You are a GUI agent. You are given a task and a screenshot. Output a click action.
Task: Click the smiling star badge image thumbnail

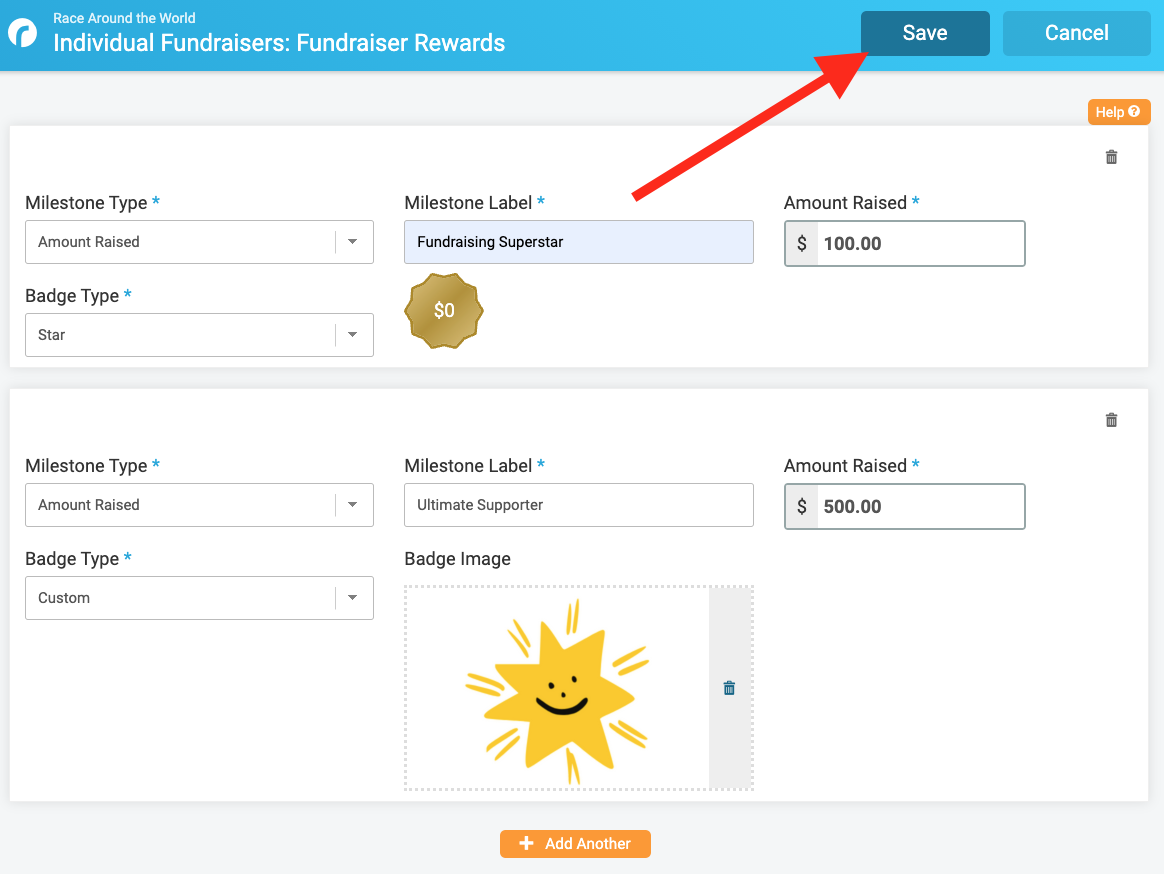(557, 690)
